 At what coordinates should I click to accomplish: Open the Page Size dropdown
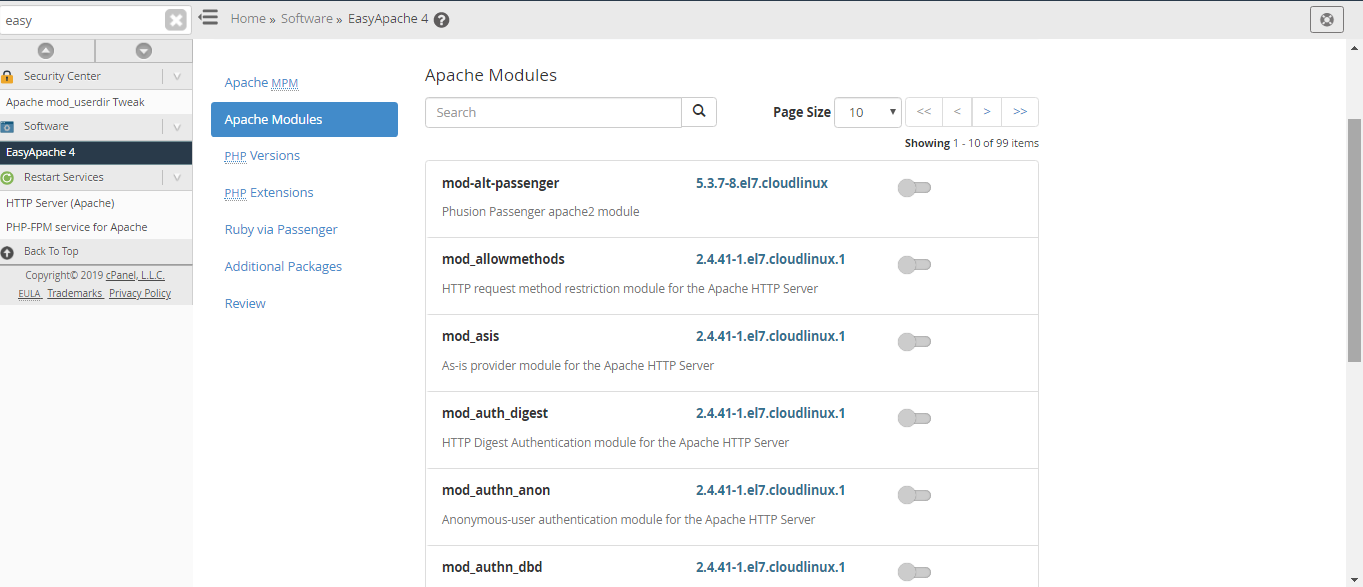point(868,112)
